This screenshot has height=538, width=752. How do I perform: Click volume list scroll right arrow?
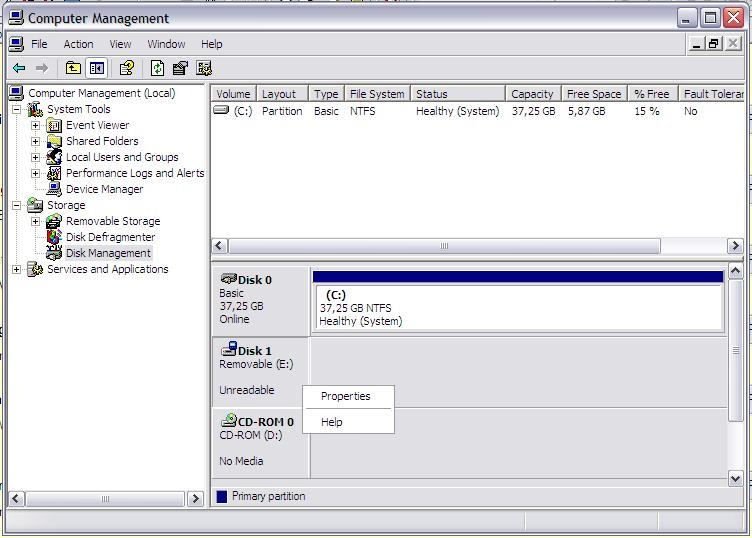click(735, 246)
